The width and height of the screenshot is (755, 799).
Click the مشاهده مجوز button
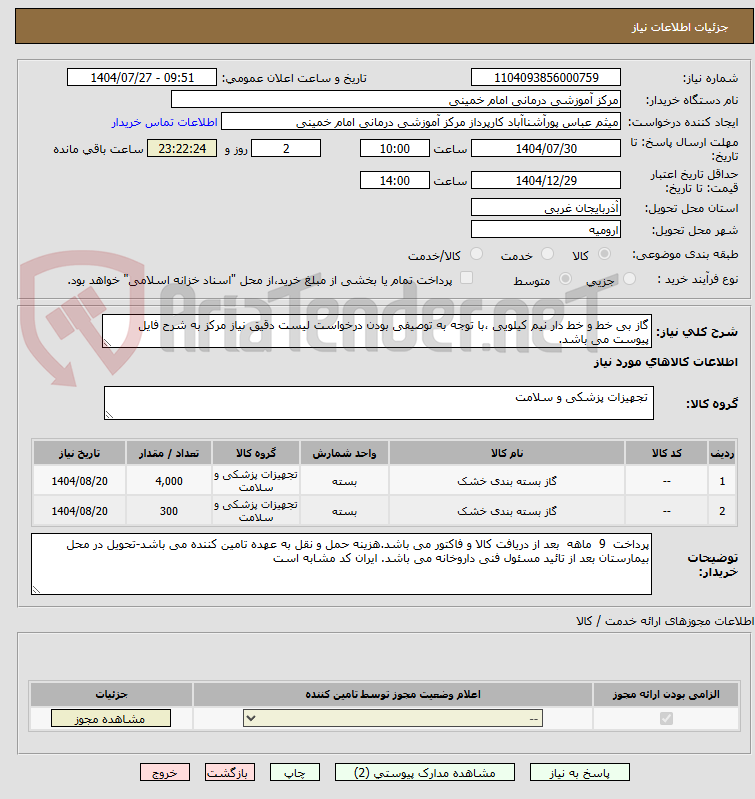(111, 718)
